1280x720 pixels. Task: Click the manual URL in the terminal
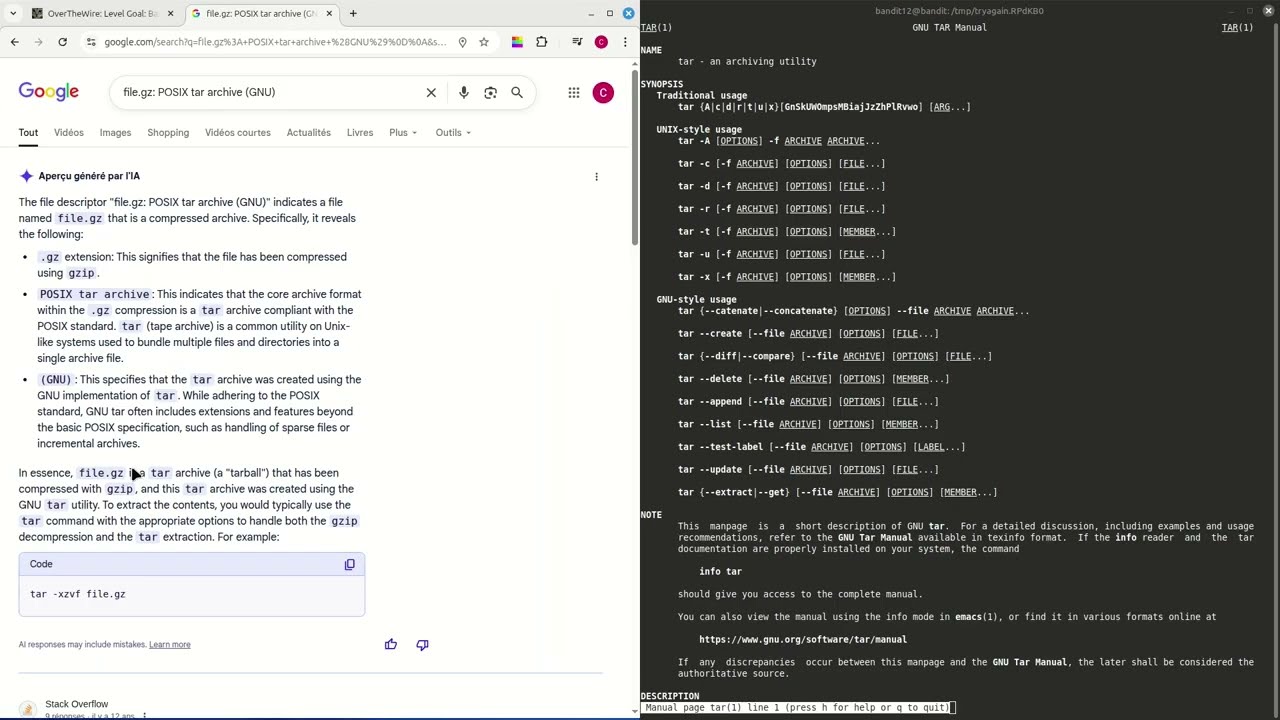click(803, 640)
